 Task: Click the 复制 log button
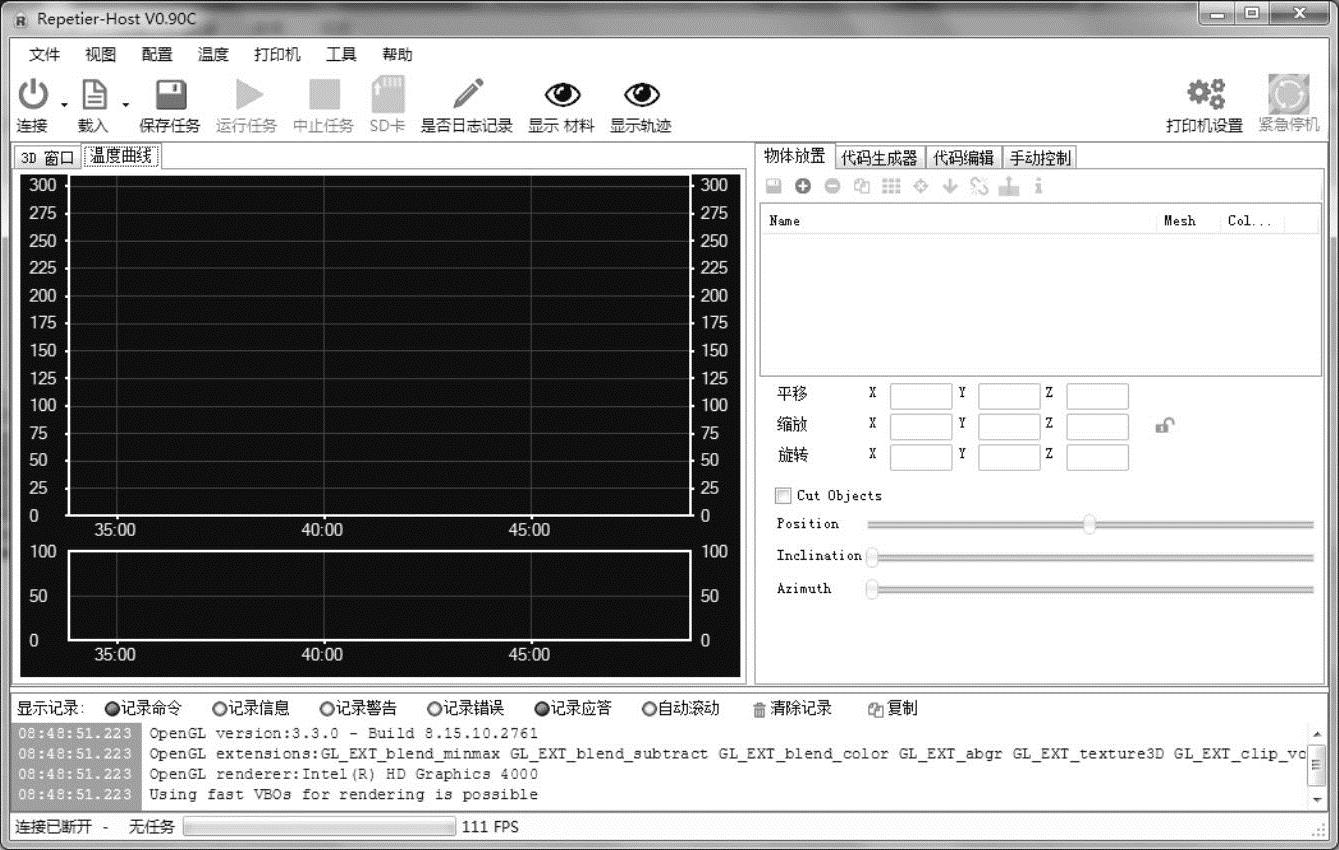(x=892, y=709)
